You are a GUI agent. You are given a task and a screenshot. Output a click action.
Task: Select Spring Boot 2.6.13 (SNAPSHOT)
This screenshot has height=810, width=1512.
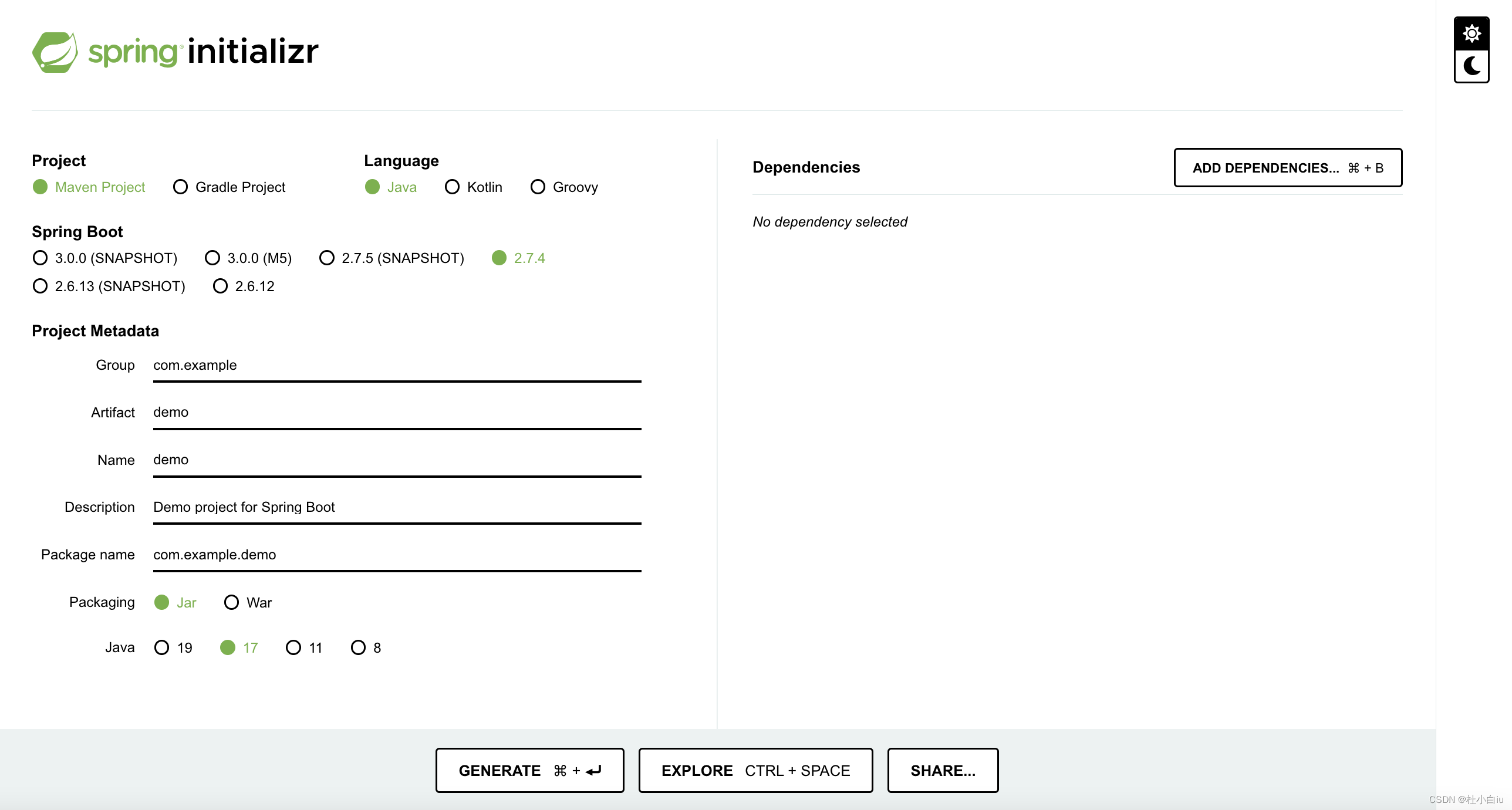[x=109, y=286]
